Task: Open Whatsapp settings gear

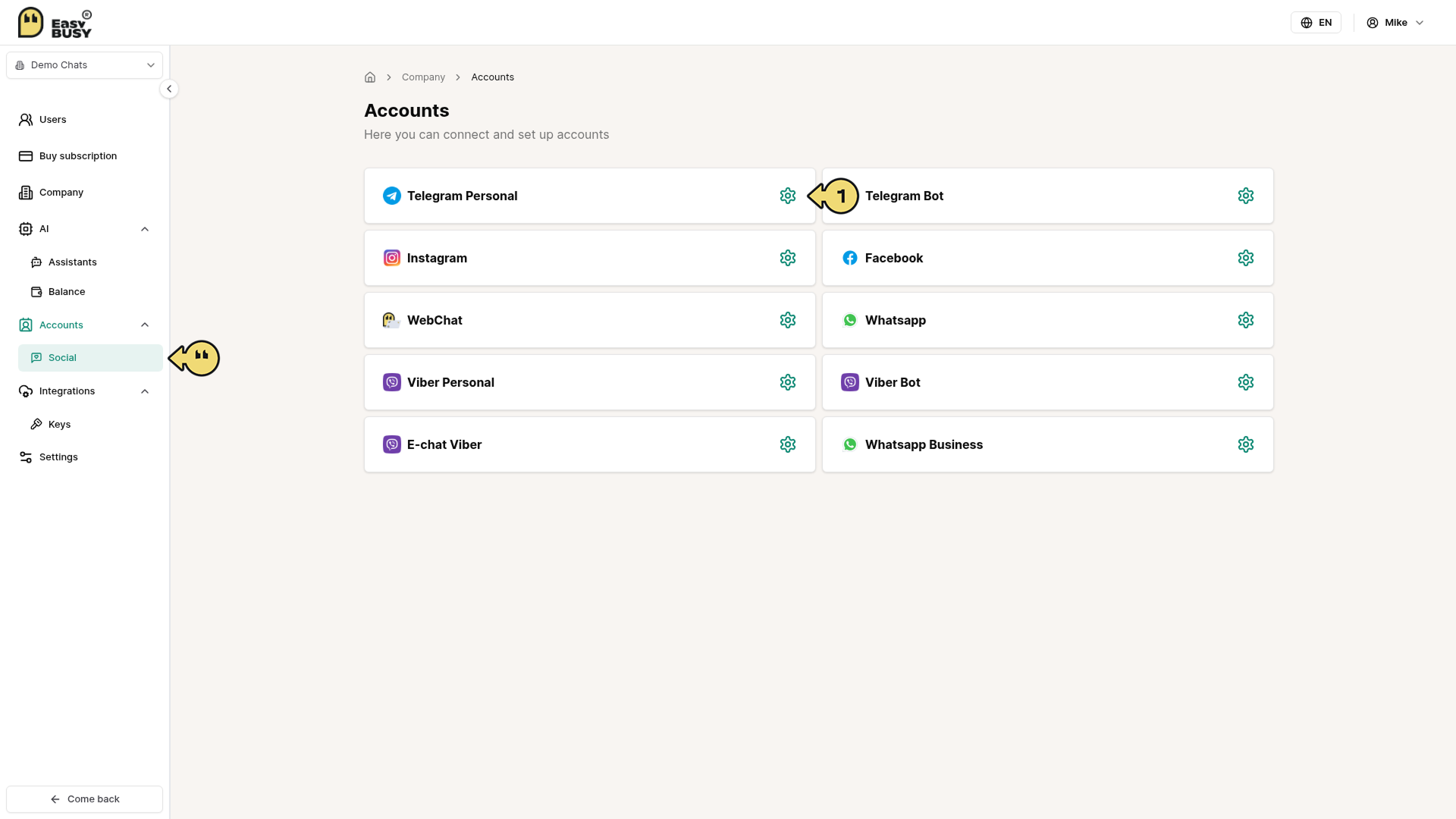Action: click(1246, 320)
